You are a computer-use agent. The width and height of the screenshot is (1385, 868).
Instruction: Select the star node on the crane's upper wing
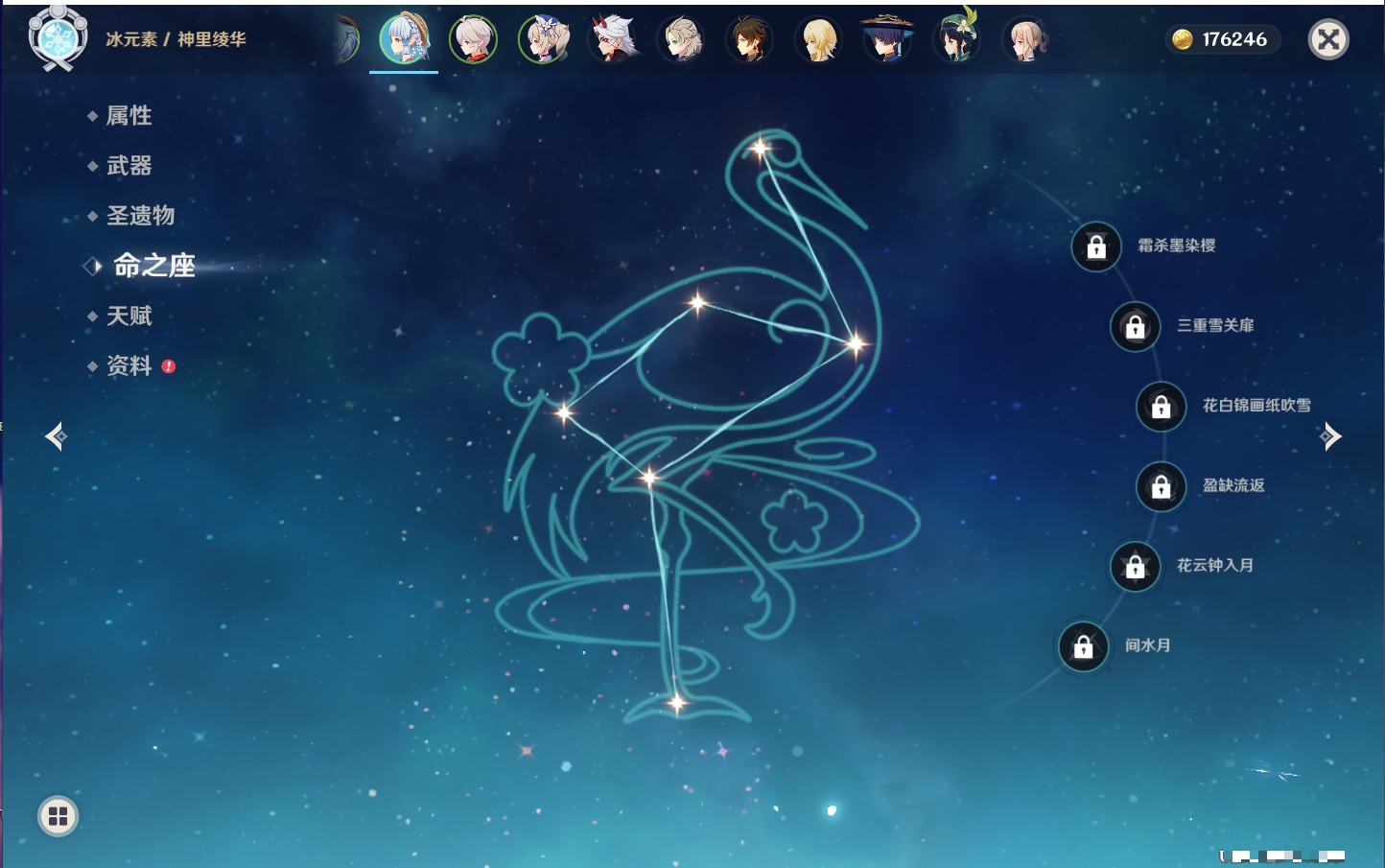point(697,303)
